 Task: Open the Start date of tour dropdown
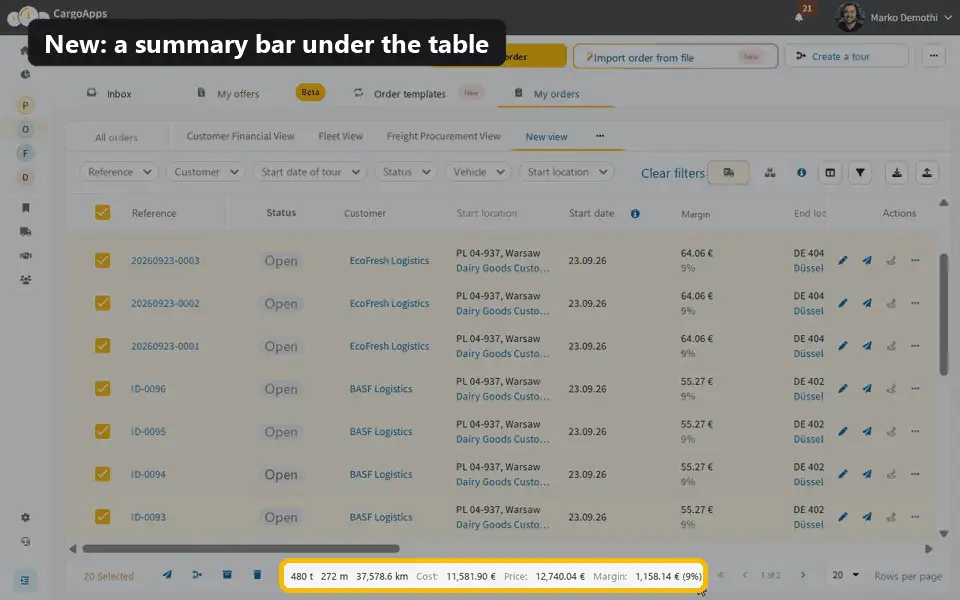[x=310, y=172]
